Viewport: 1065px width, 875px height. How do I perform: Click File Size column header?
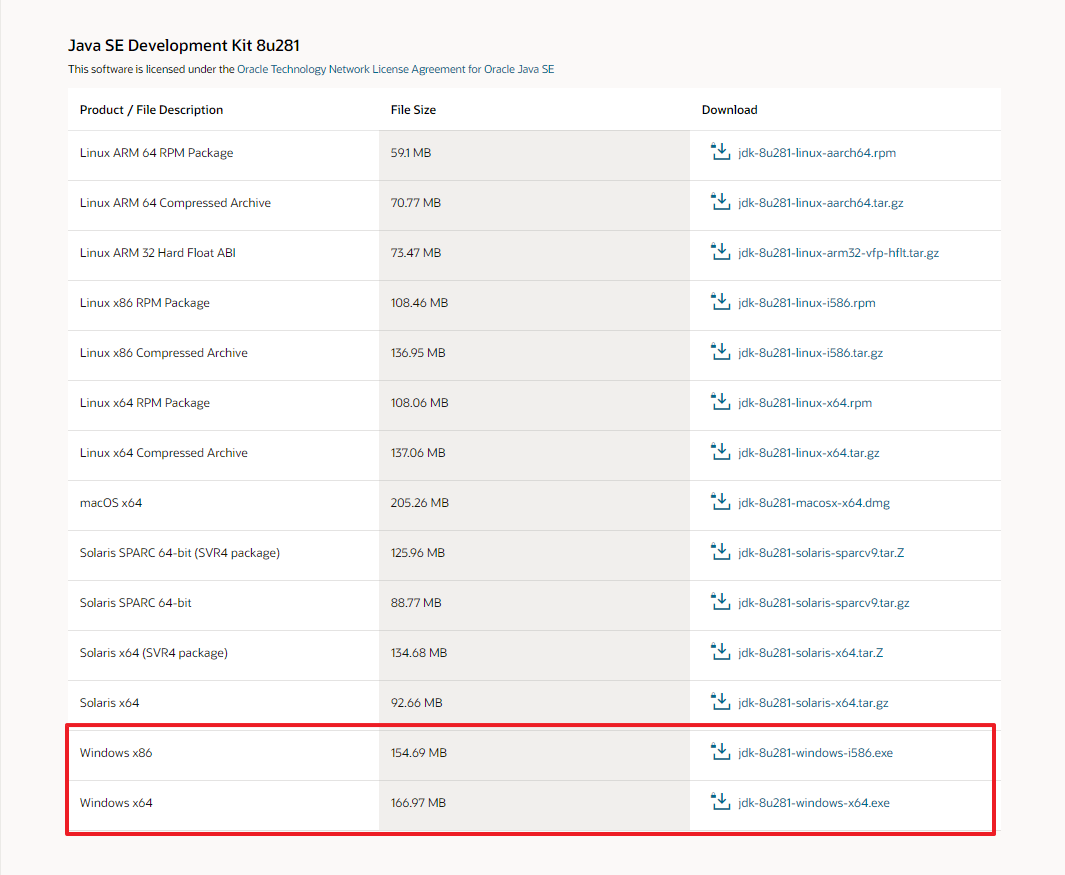coord(413,110)
